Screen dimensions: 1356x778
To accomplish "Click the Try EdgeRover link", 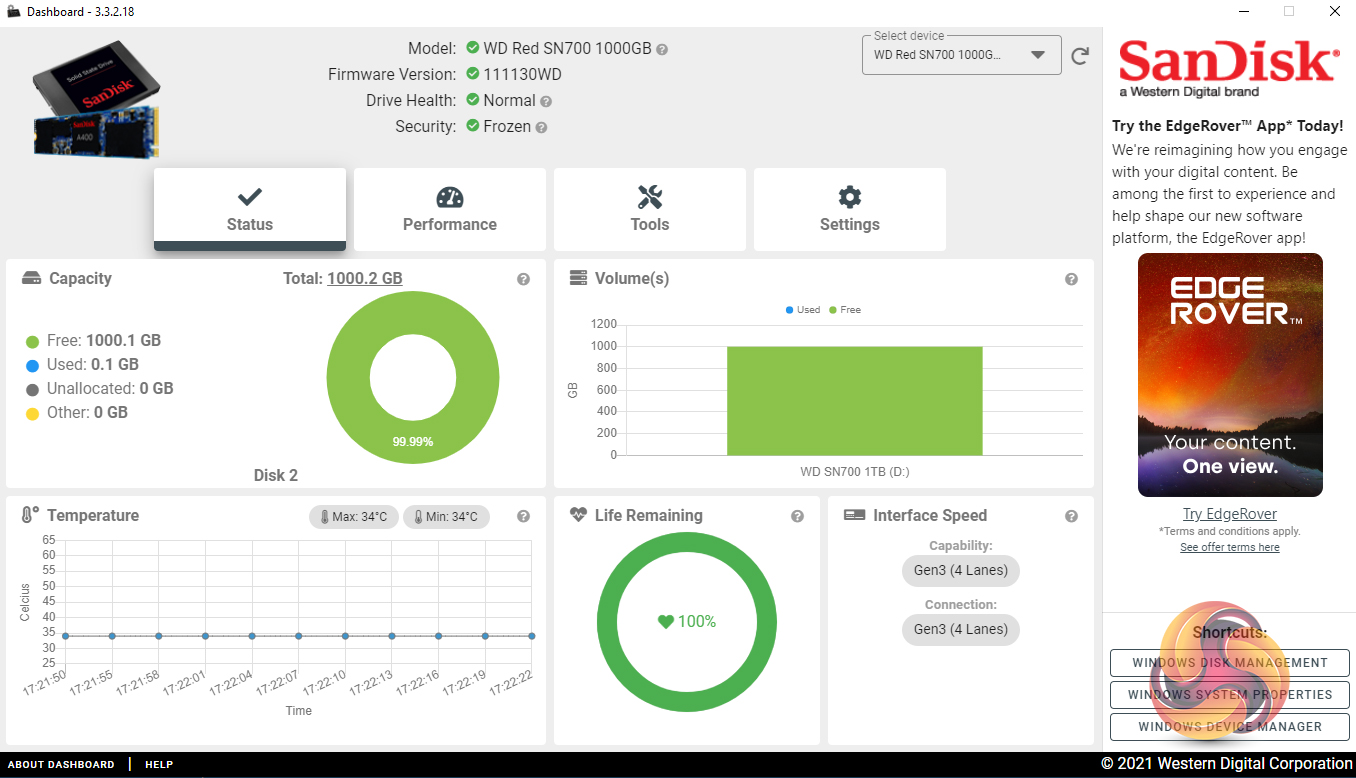I will (x=1229, y=514).
